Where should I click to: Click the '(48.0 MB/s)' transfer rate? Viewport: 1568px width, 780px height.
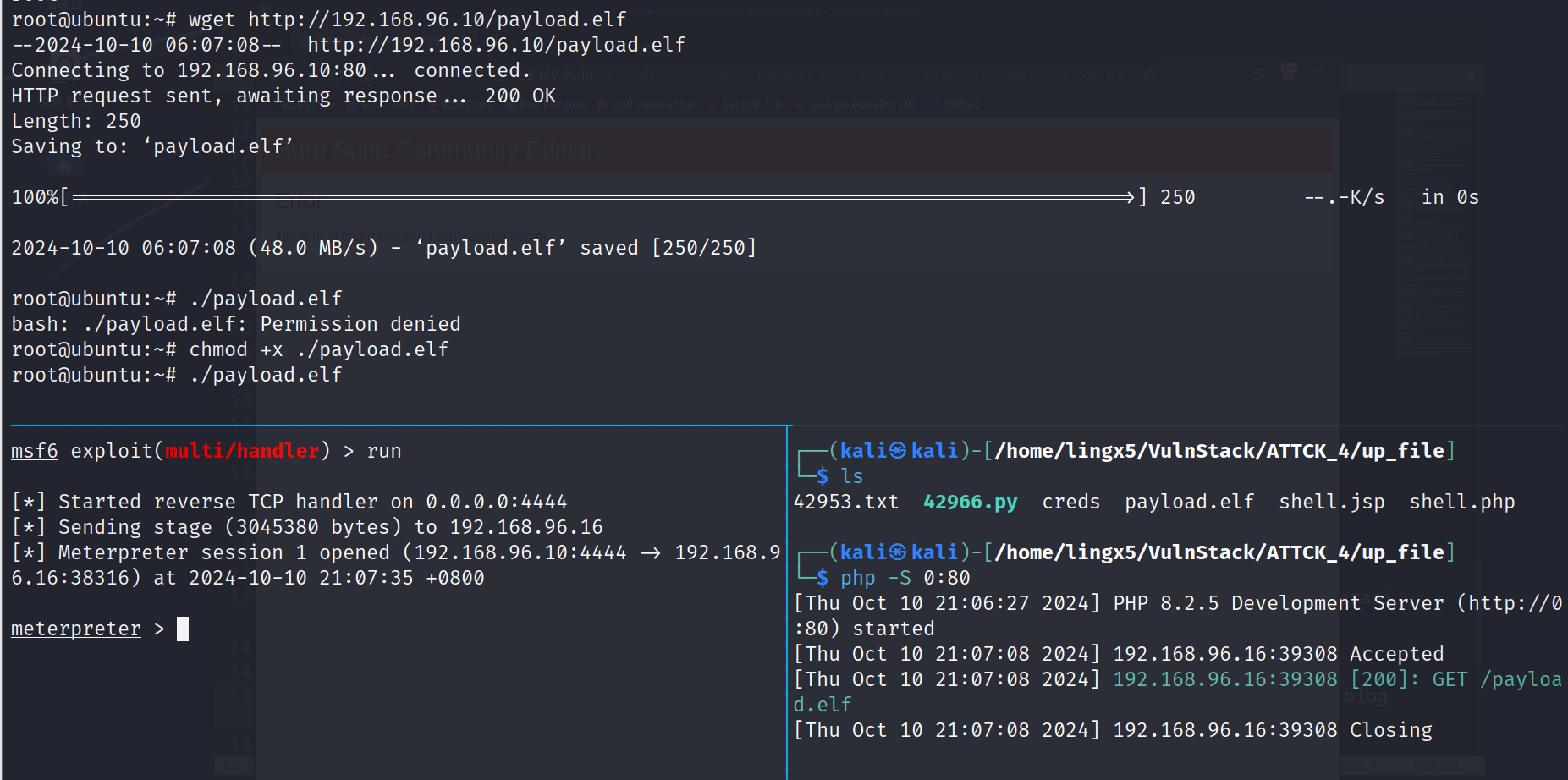(313, 248)
